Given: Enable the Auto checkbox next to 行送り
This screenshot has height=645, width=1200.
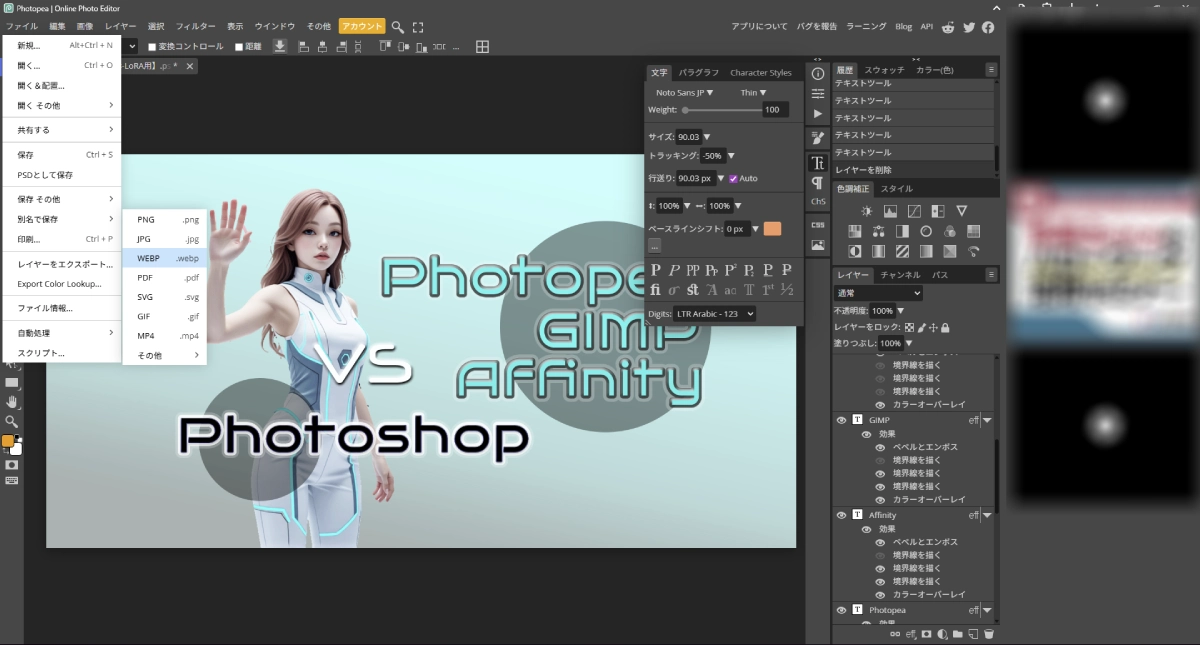Looking at the screenshot, I should tap(733, 178).
